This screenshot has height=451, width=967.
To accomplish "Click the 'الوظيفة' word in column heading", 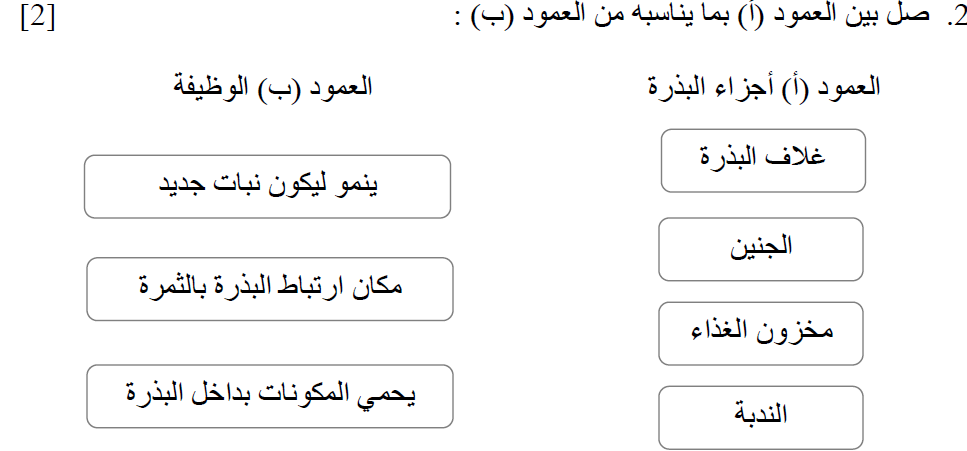I will point(209,86).
